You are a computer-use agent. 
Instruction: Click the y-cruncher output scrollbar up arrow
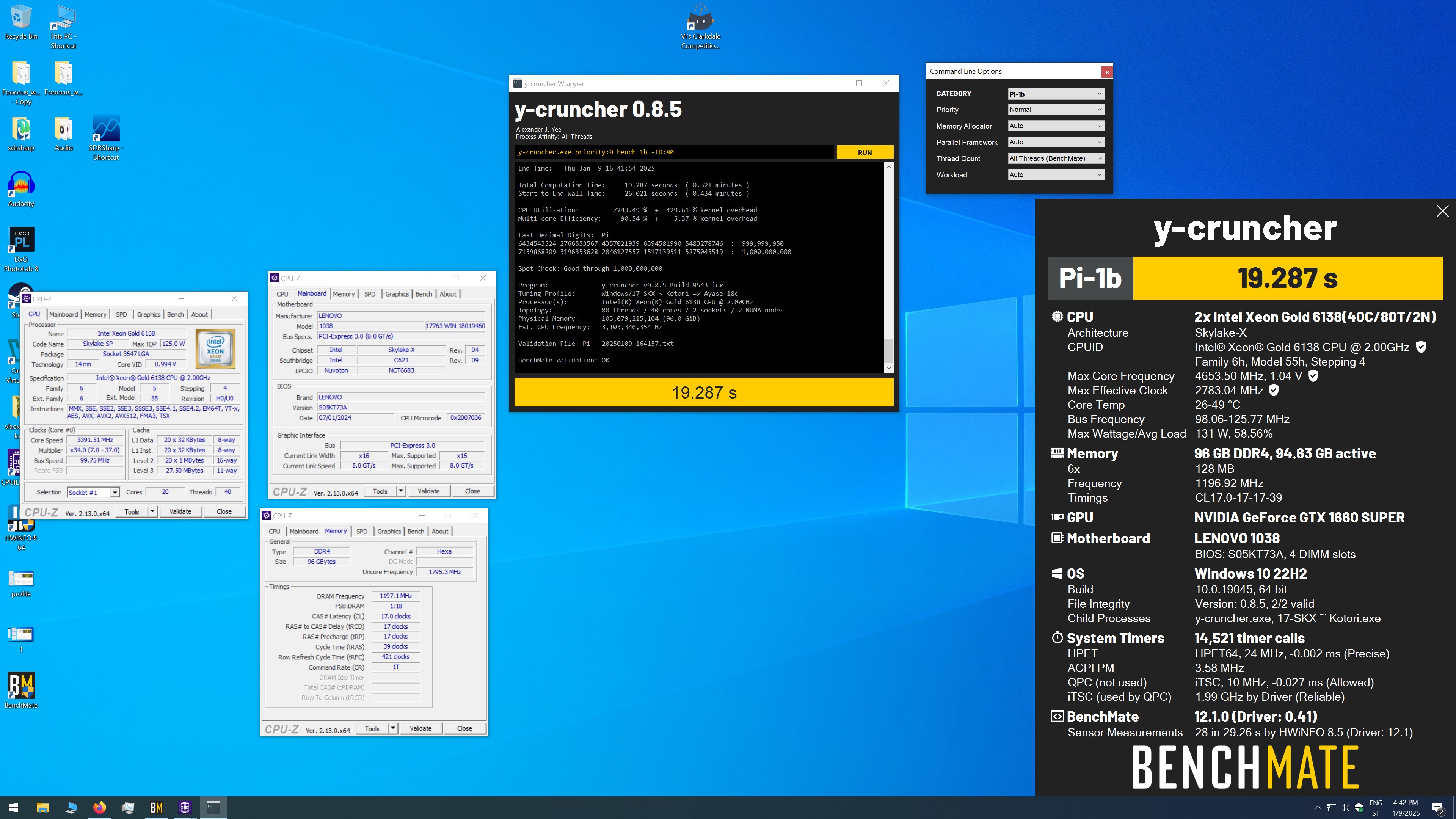pos(888,167)
